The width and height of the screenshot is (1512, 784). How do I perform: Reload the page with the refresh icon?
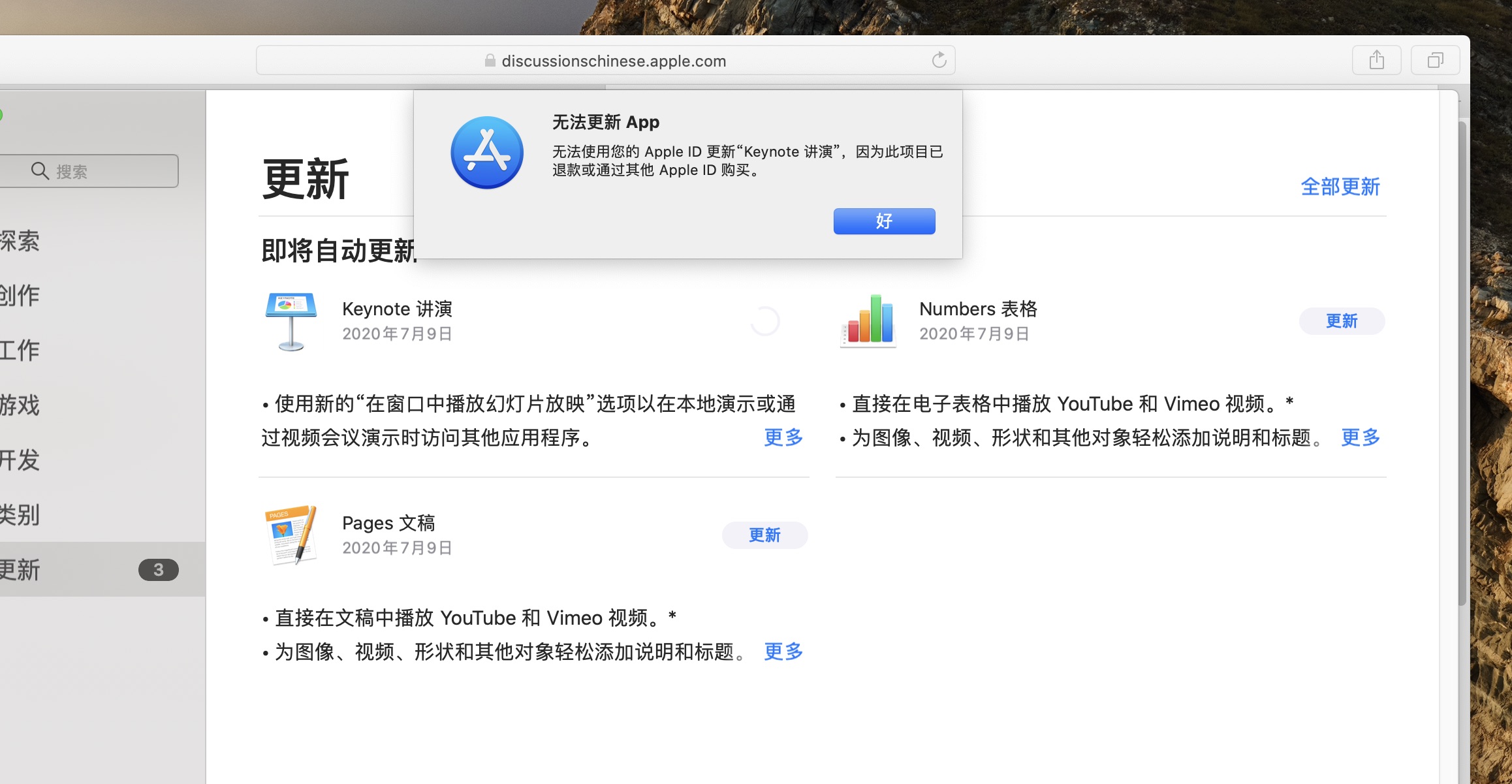[939, 61]
